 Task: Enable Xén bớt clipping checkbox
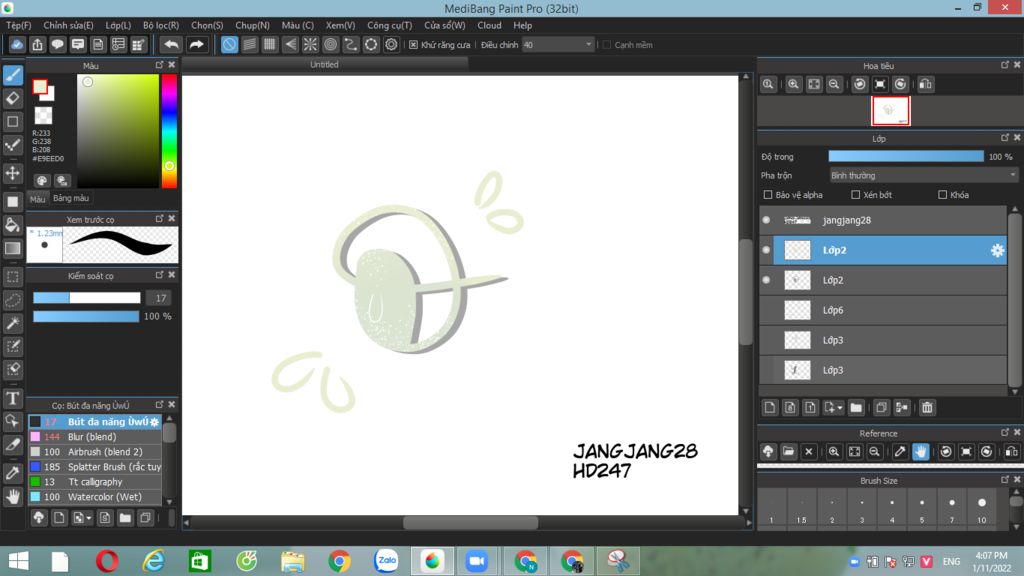coord(856,195)
